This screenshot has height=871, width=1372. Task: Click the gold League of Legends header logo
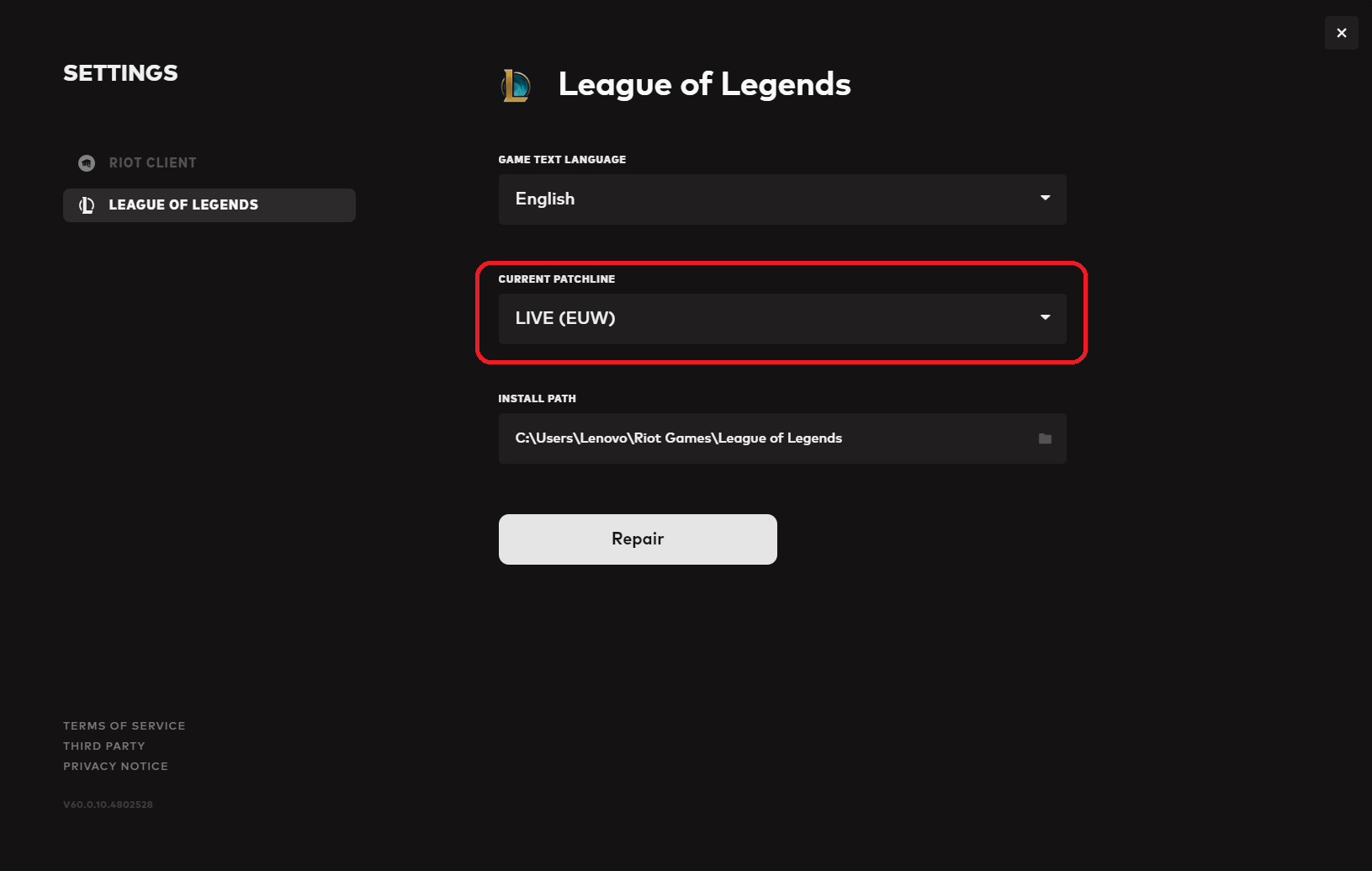(516, 85)
